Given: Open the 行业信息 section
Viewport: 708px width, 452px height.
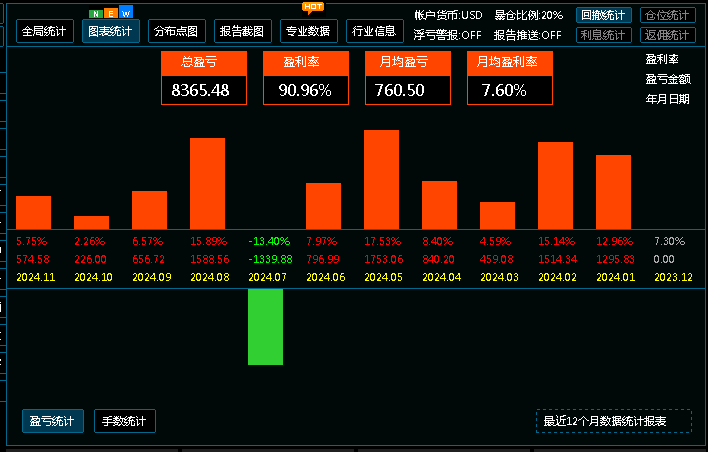Looking at the screenshot, I should click(375, 31).
